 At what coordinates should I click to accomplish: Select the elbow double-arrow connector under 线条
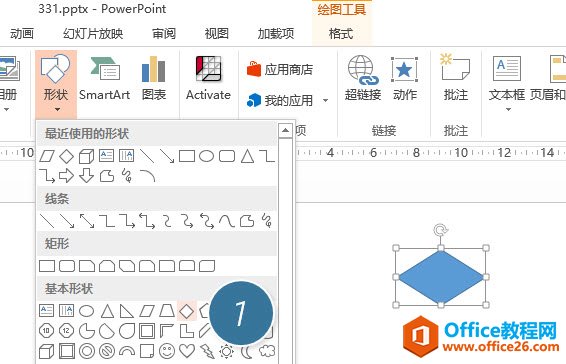(x=147, y=221)
